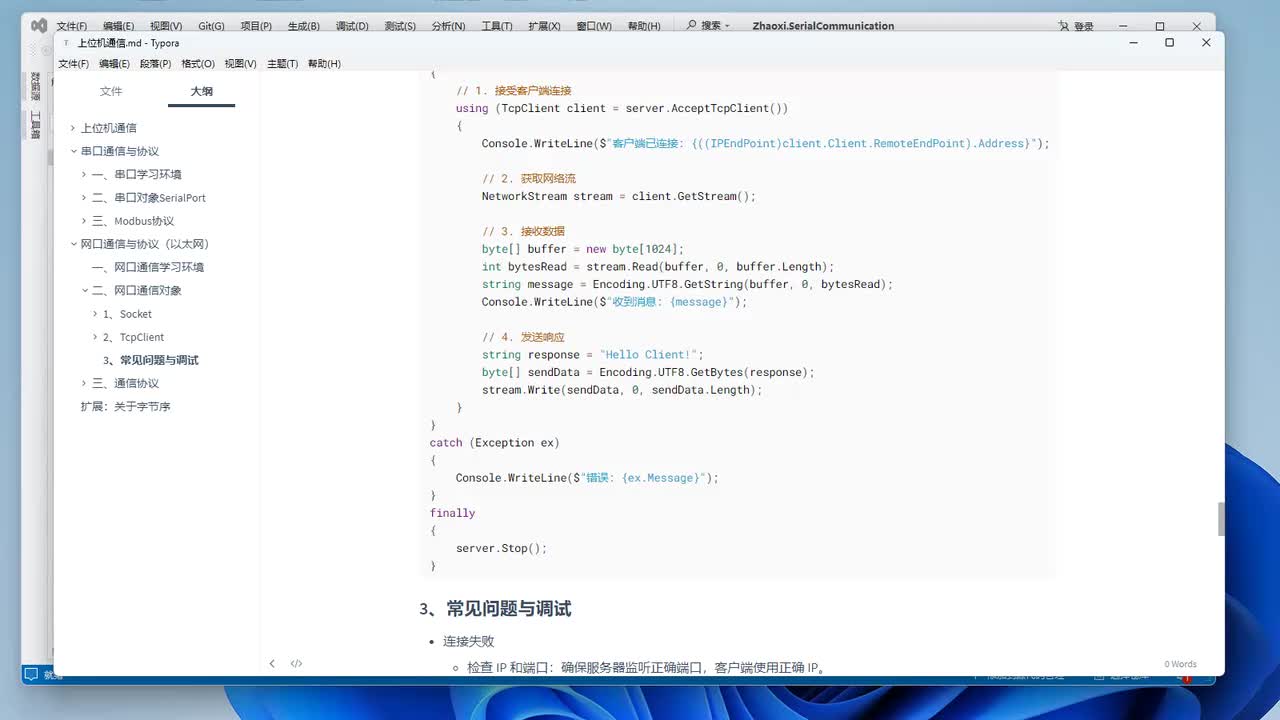Collapse 网口通信与协议（以太网）outline node
This screenshot has height=720, width=1280.
click(x=73, y=244)
